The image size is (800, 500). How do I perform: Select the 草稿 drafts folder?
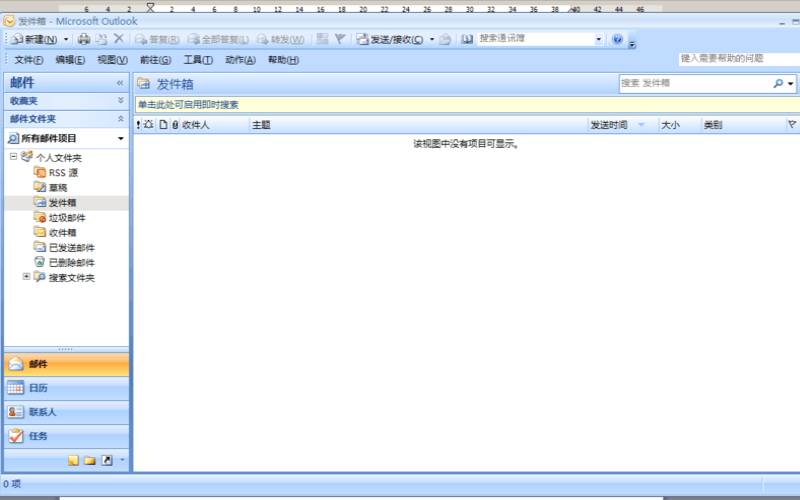pyautogui.click(x=58, y=187)
